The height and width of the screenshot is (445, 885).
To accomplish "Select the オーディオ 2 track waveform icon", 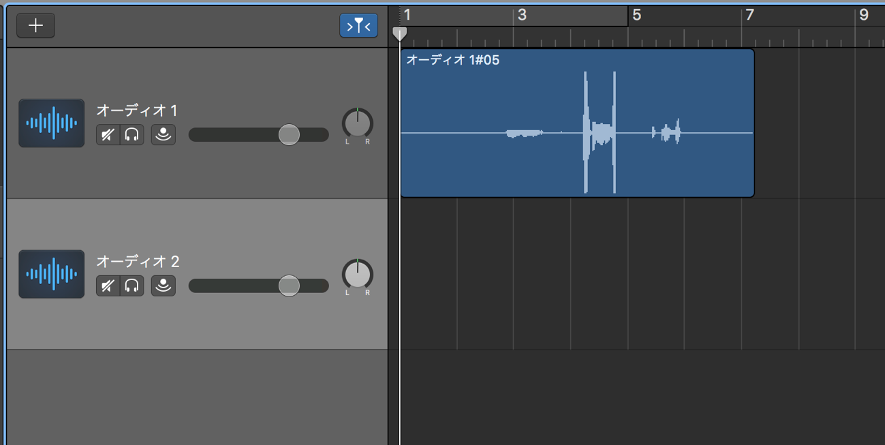I will 51,274.
